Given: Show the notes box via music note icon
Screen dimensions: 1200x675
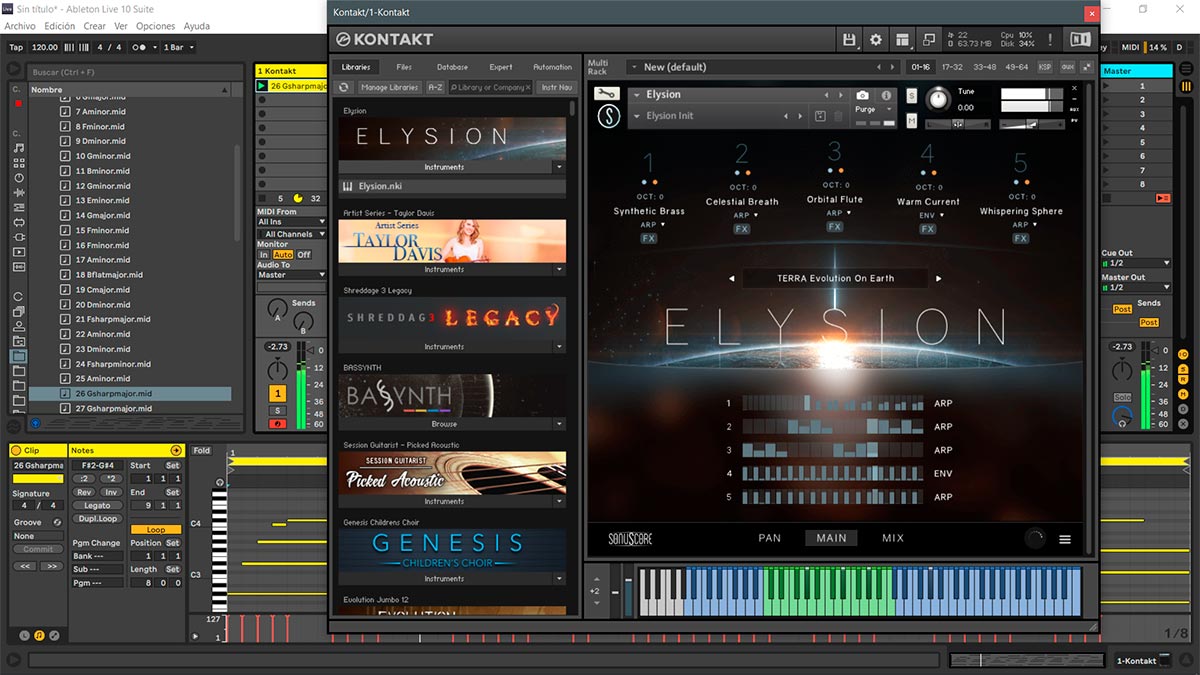Looking at the screenshot, I should tap(39, 635).
